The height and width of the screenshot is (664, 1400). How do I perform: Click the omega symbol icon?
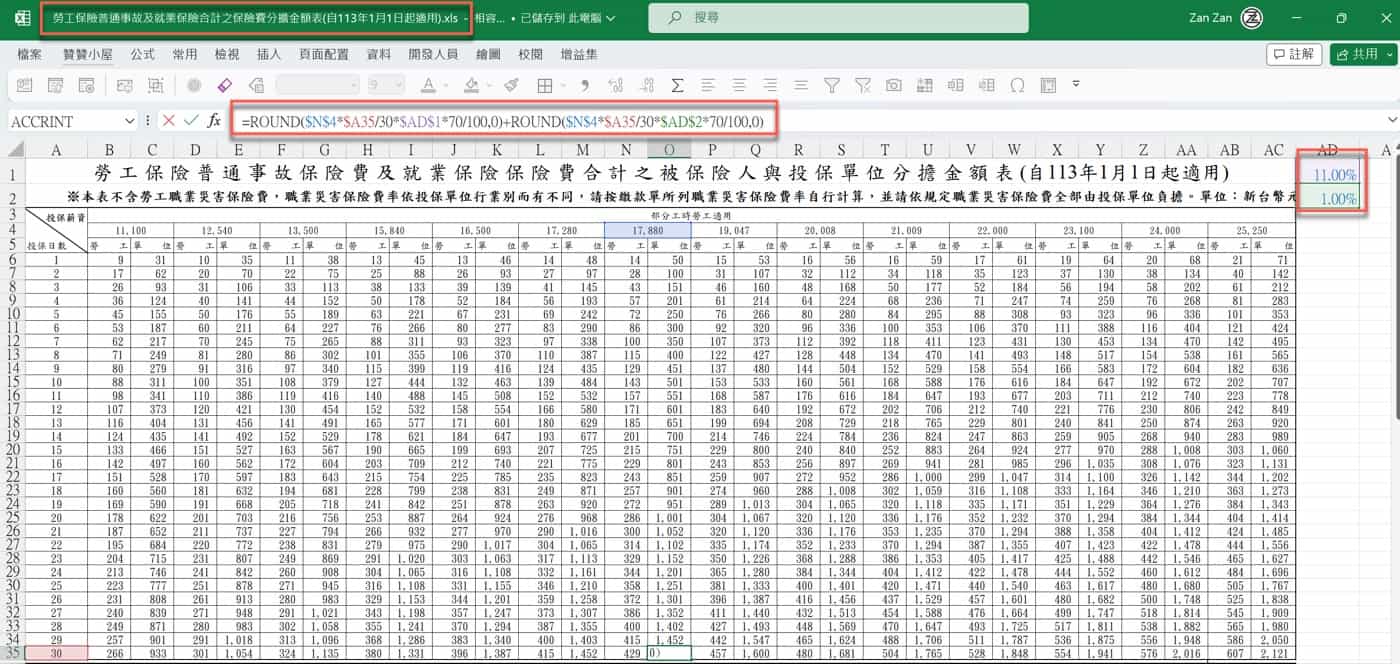(x=1017, y=85)
